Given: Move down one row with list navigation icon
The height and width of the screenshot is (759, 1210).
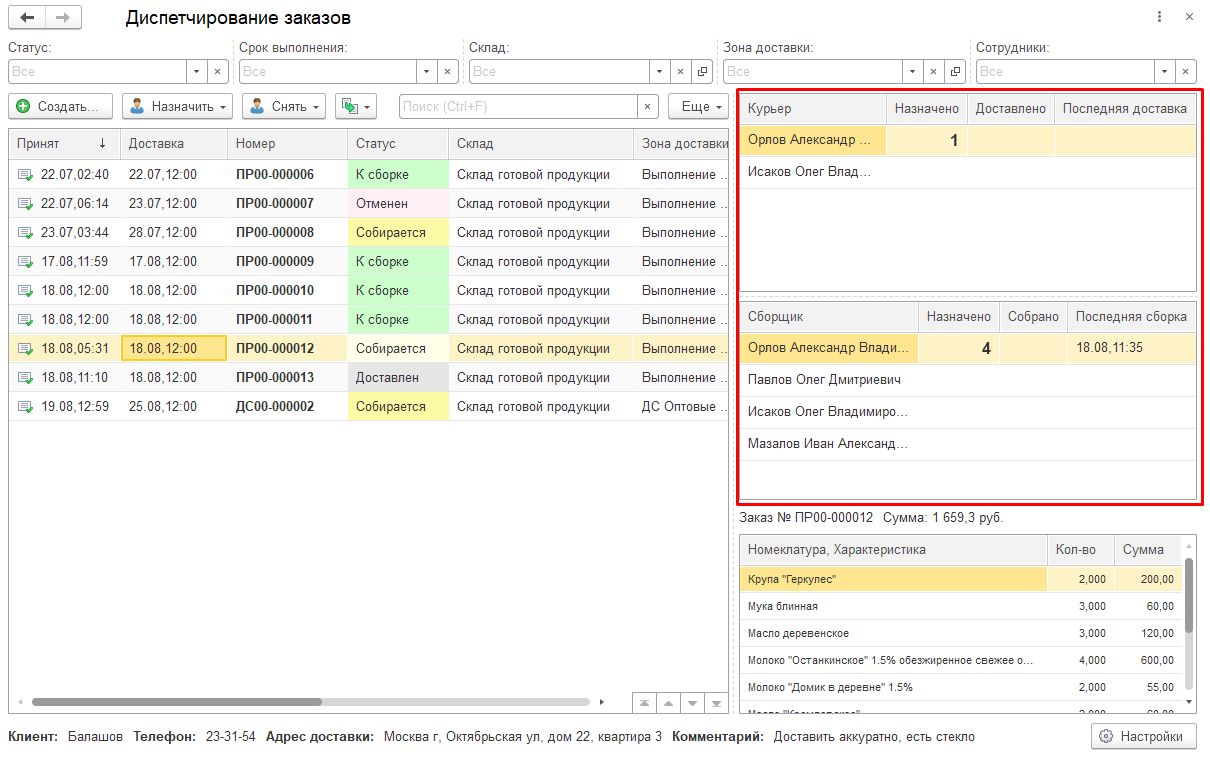Looking at the screenshot, I should 692,703.
